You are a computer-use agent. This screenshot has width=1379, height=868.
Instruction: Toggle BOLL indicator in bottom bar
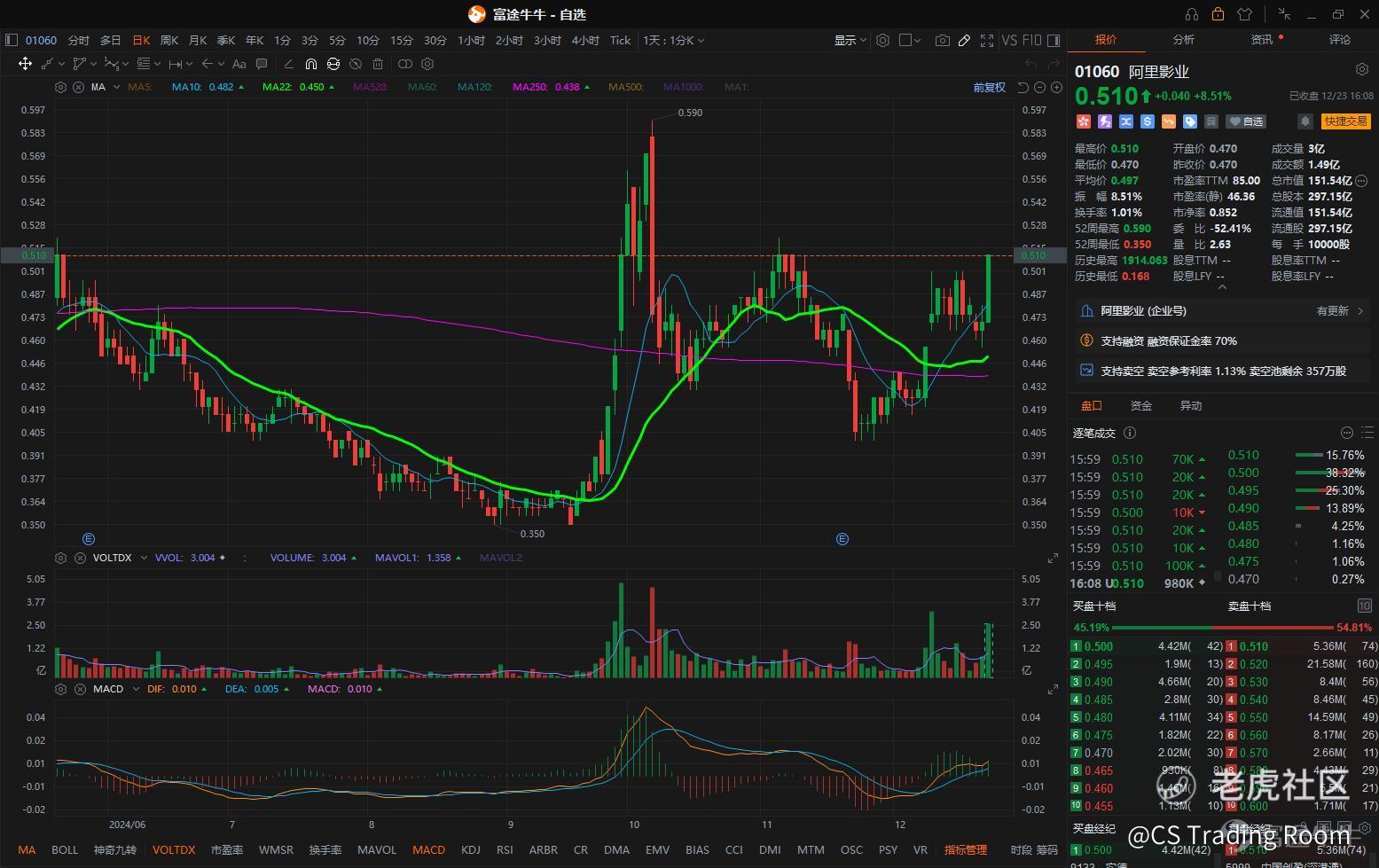tap(65, 849)
